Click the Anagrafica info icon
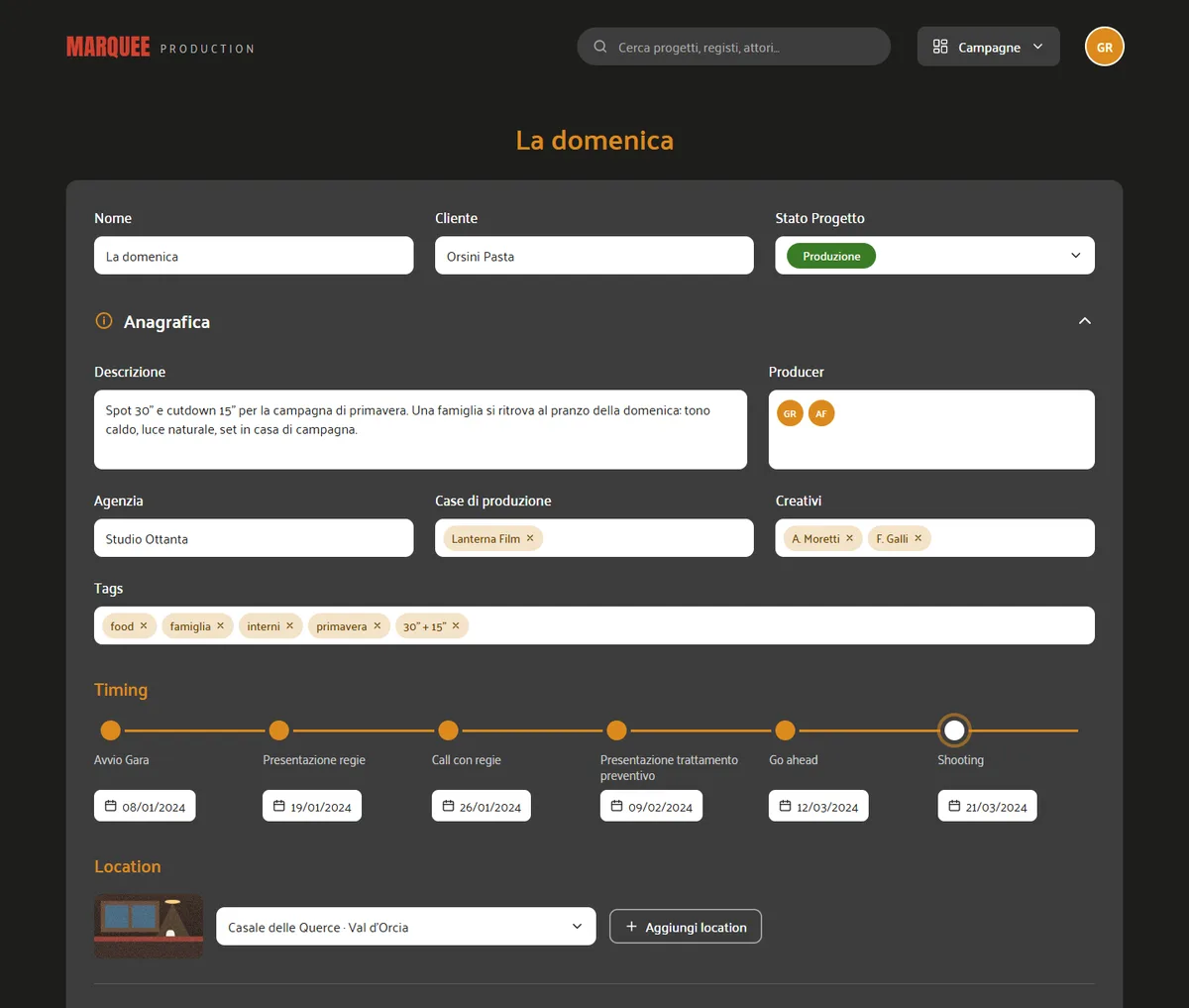Screen dimensions: 1189x1008 [x=103, y=321]
